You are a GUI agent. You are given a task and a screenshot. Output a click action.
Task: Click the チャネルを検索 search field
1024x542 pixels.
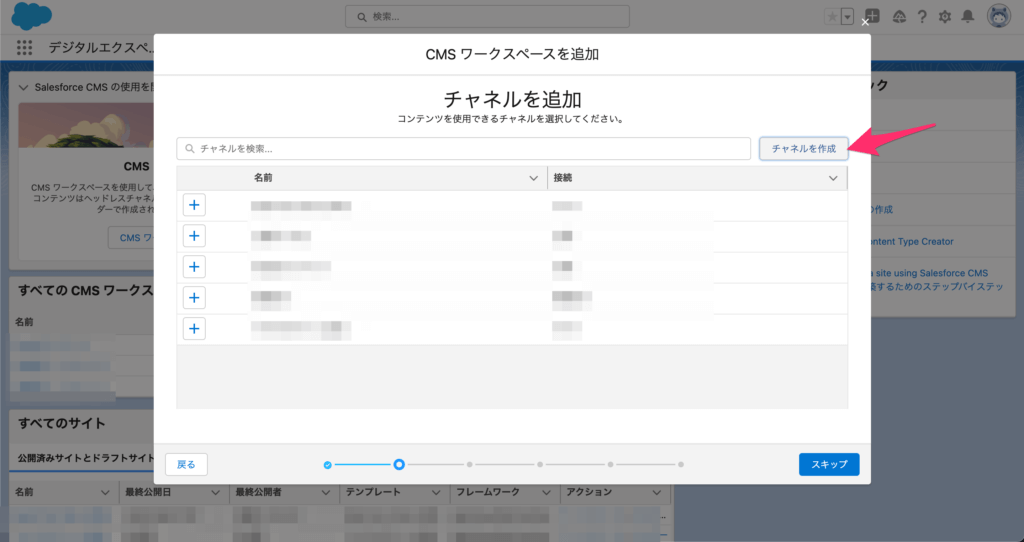click(464, 148)
